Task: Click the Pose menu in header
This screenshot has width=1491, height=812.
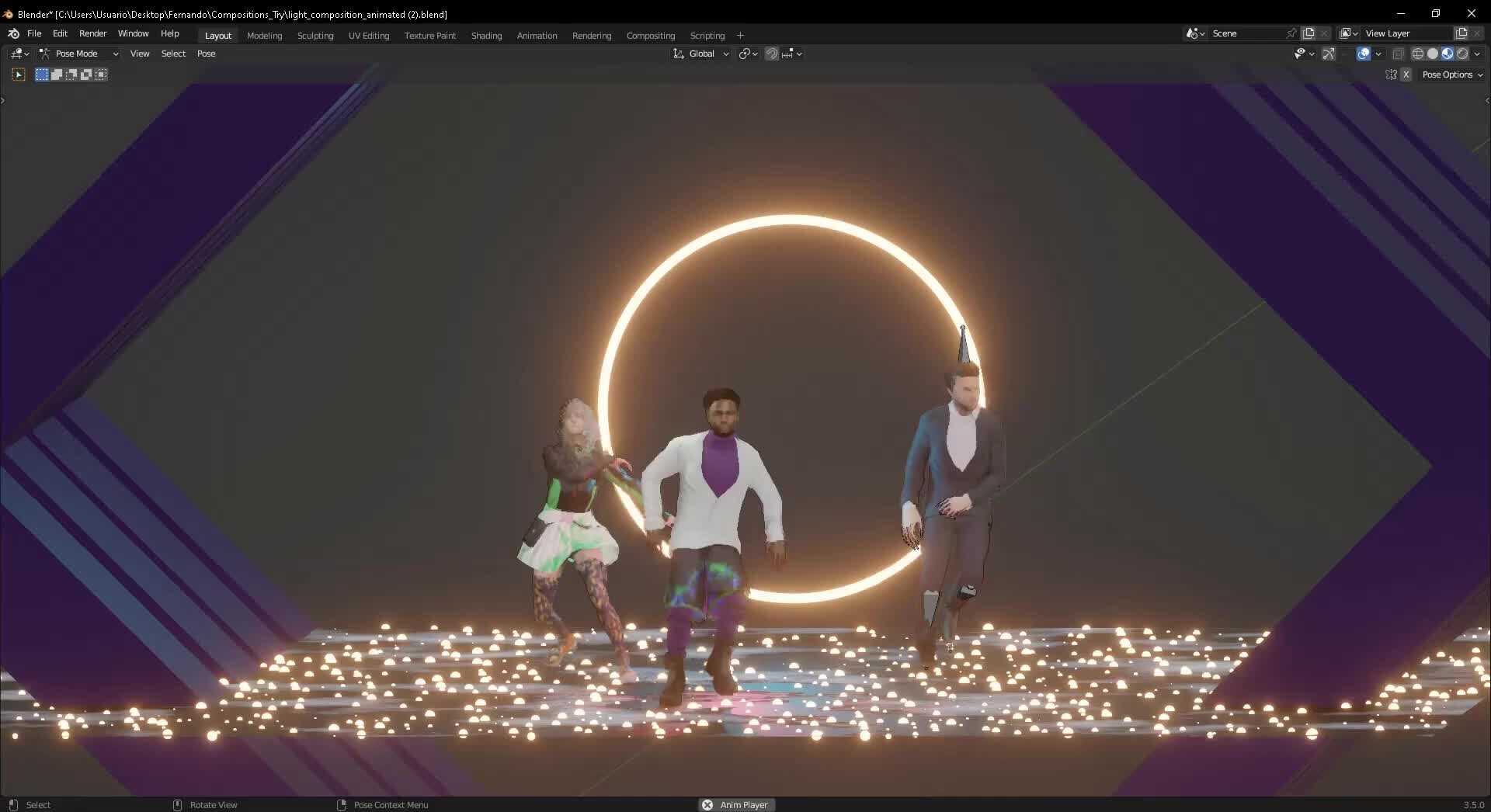Action: pos(206,53)
